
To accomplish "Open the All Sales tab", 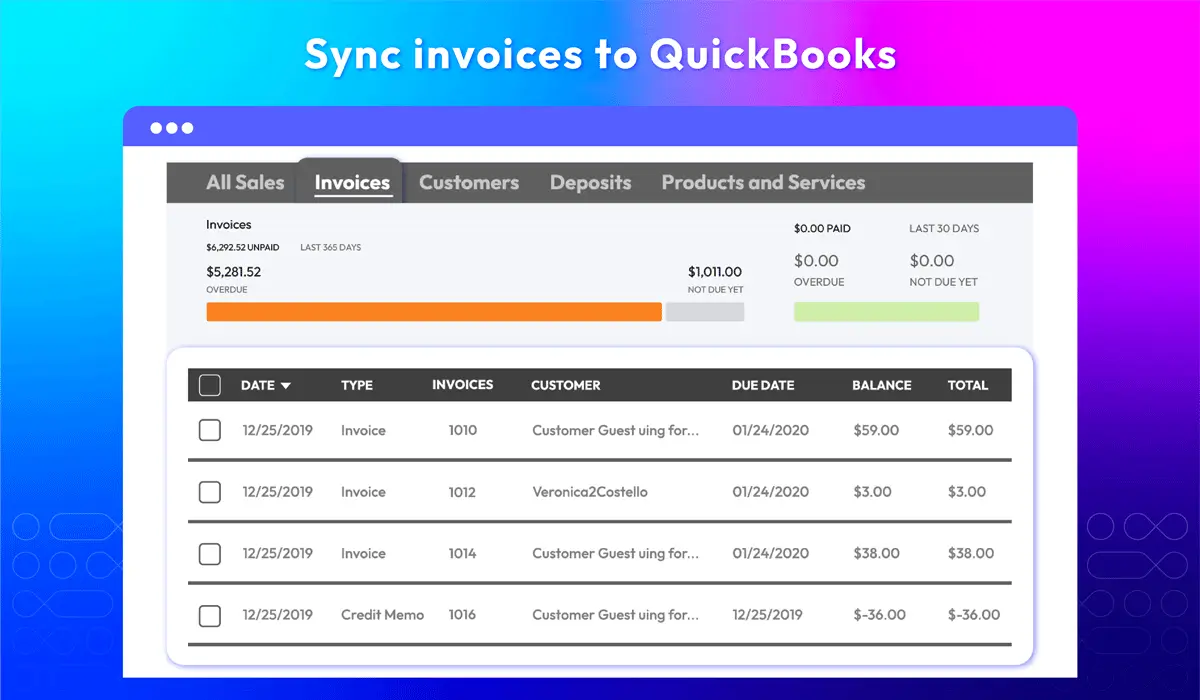I will pyautogui.click(x=245, y=183).
